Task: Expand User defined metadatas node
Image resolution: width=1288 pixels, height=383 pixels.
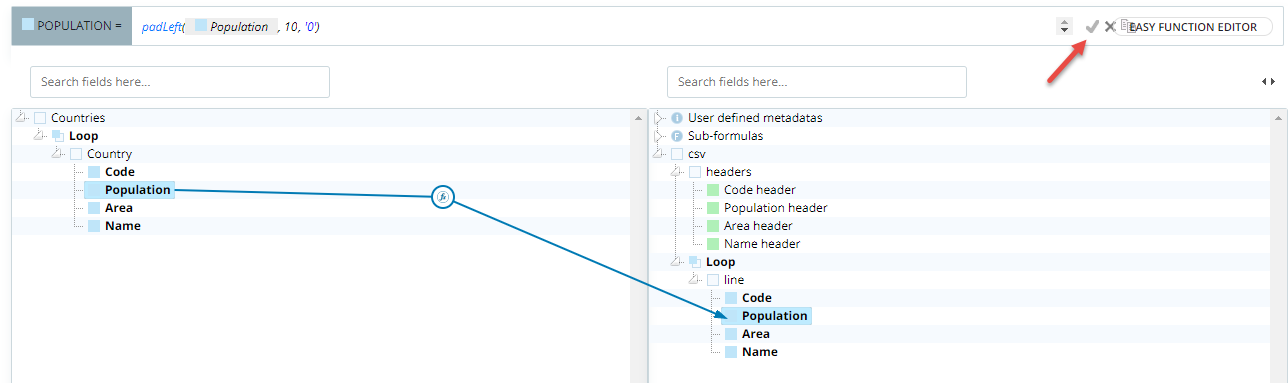Action: pos(659,118)
